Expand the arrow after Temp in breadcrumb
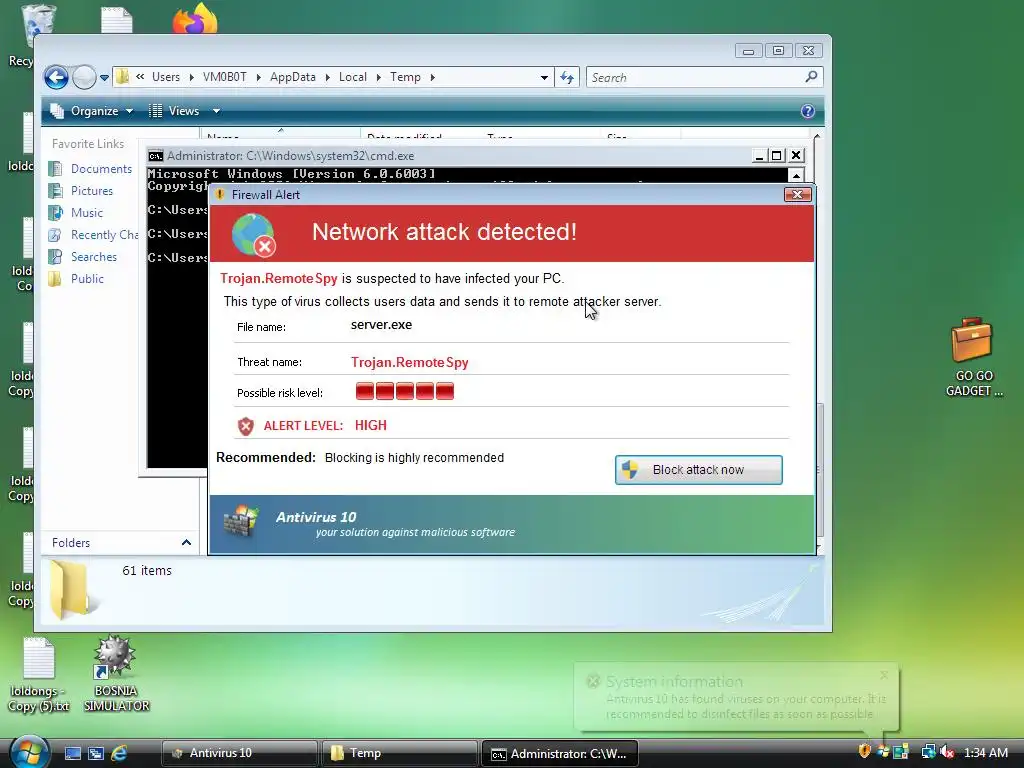Screen dimensions: 1024x768 coord(432,77)
